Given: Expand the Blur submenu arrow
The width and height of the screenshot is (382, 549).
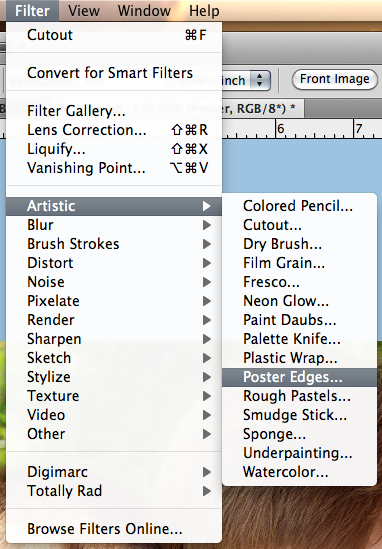Looking at the screenshot, I should pyautogui.click(x=207, y=225).
